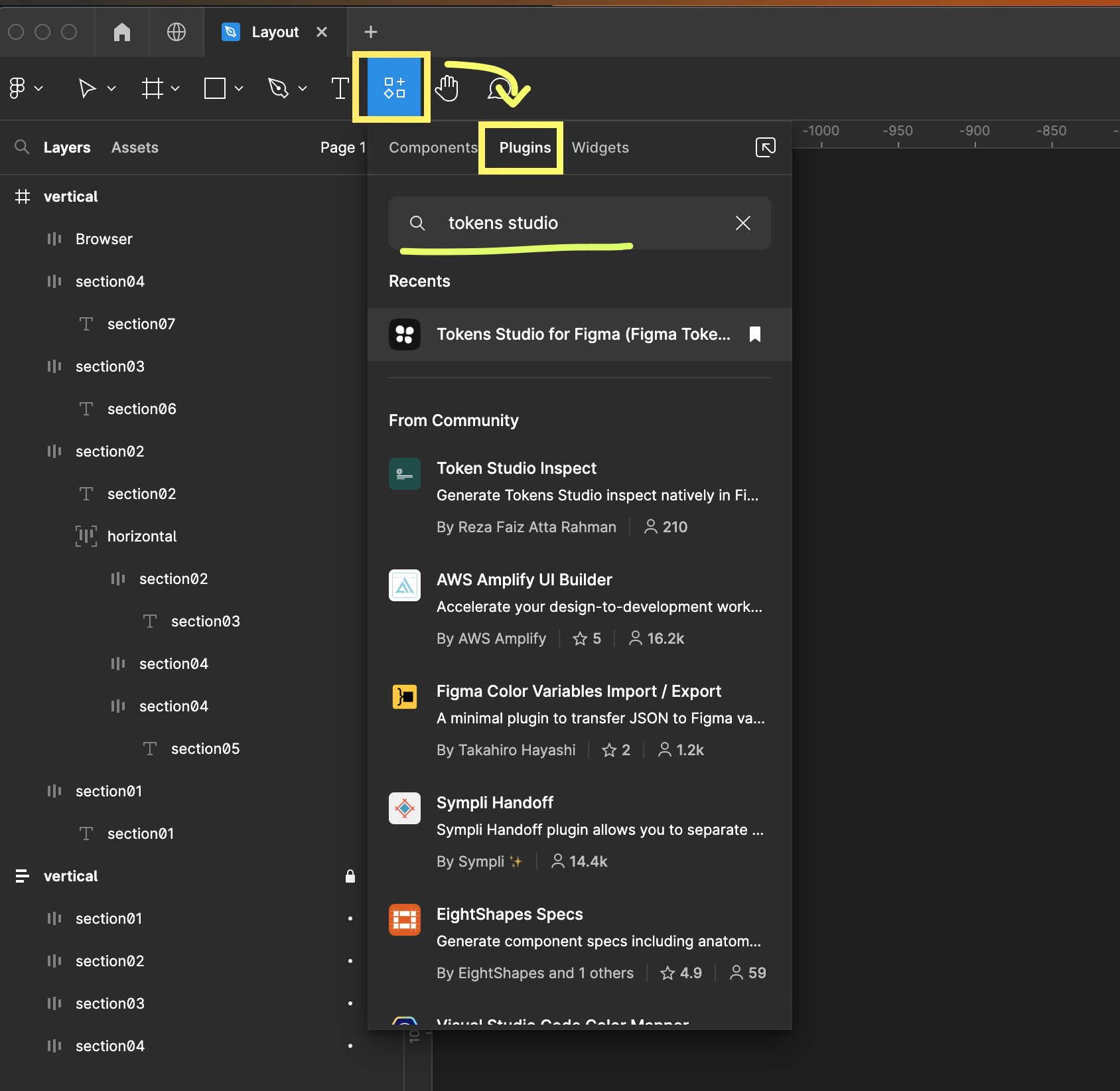Screen dimensions: 1120x1091
Task: Click frame icon of top vertical layer
Action: tap(23, 196)
